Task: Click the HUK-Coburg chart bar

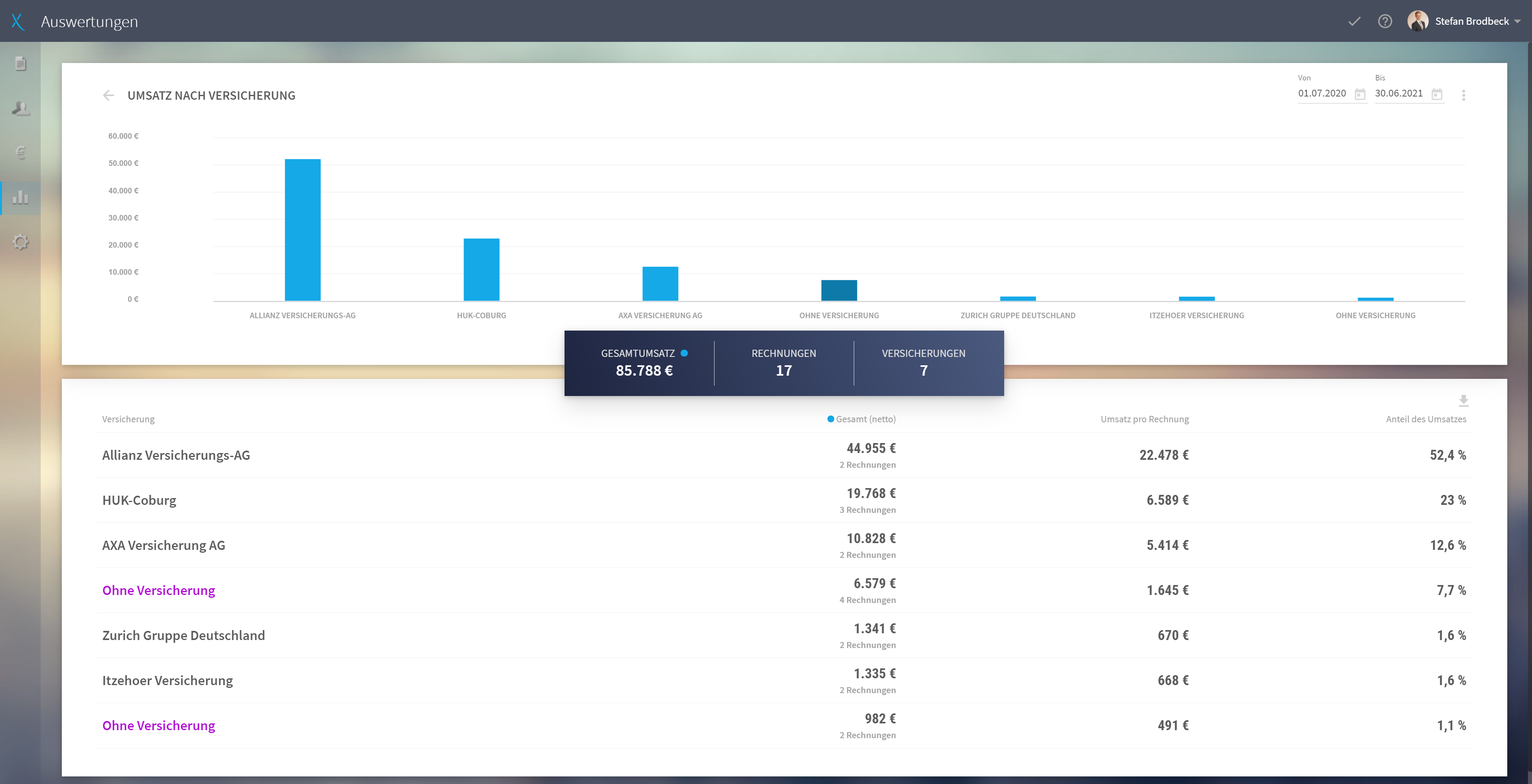Action: 481,269
